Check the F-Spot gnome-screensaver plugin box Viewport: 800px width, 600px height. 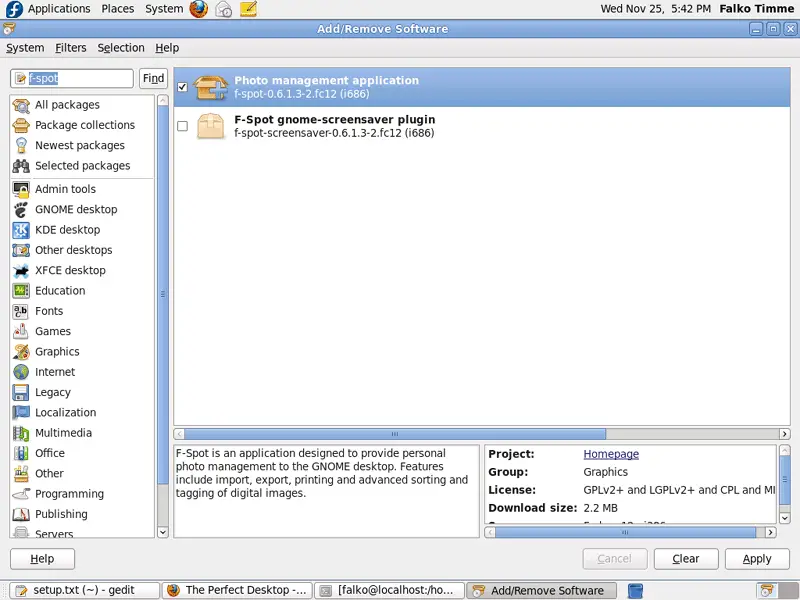(x=182, y=126)
